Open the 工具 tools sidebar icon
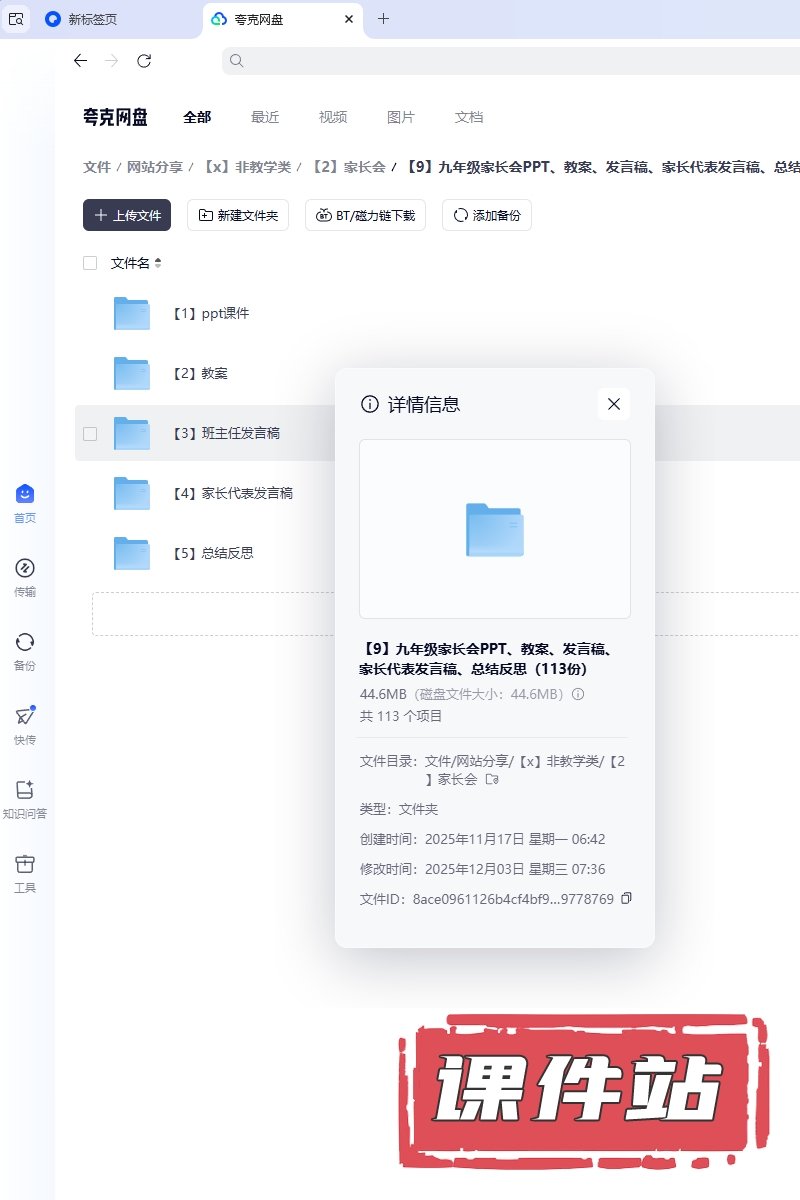Image resolution: width=800 pixels, height=1200 pixels. 25,865
